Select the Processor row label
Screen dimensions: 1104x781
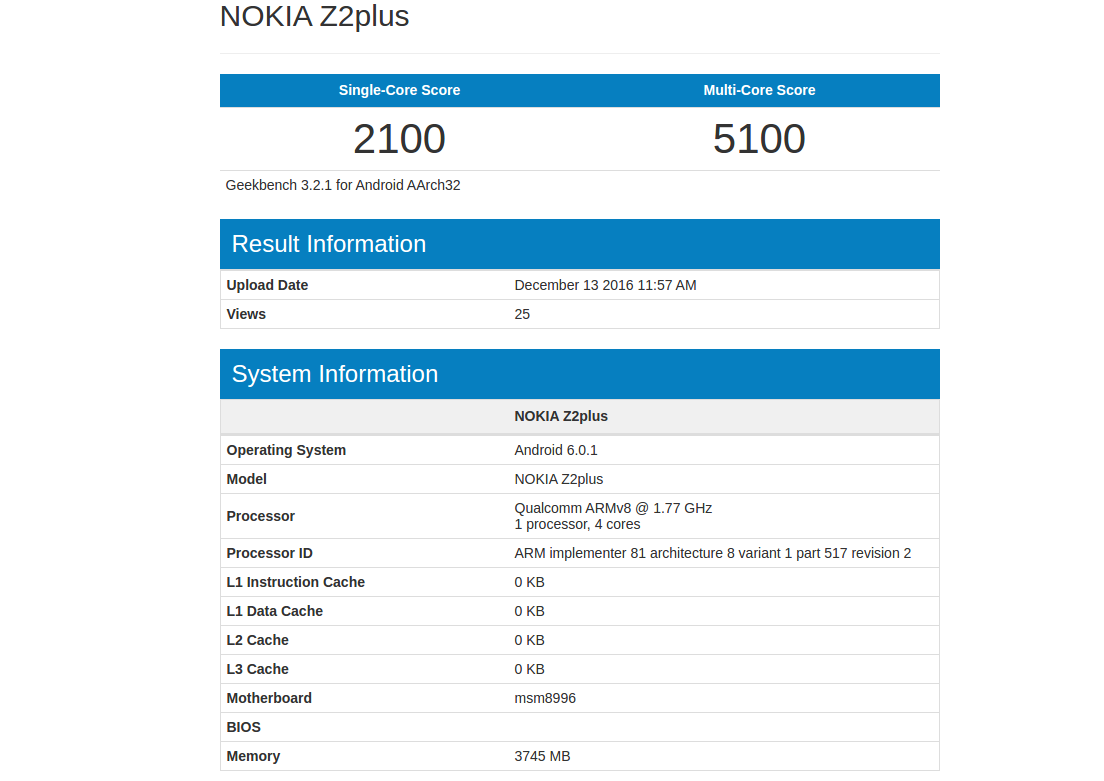click(261, 516)
